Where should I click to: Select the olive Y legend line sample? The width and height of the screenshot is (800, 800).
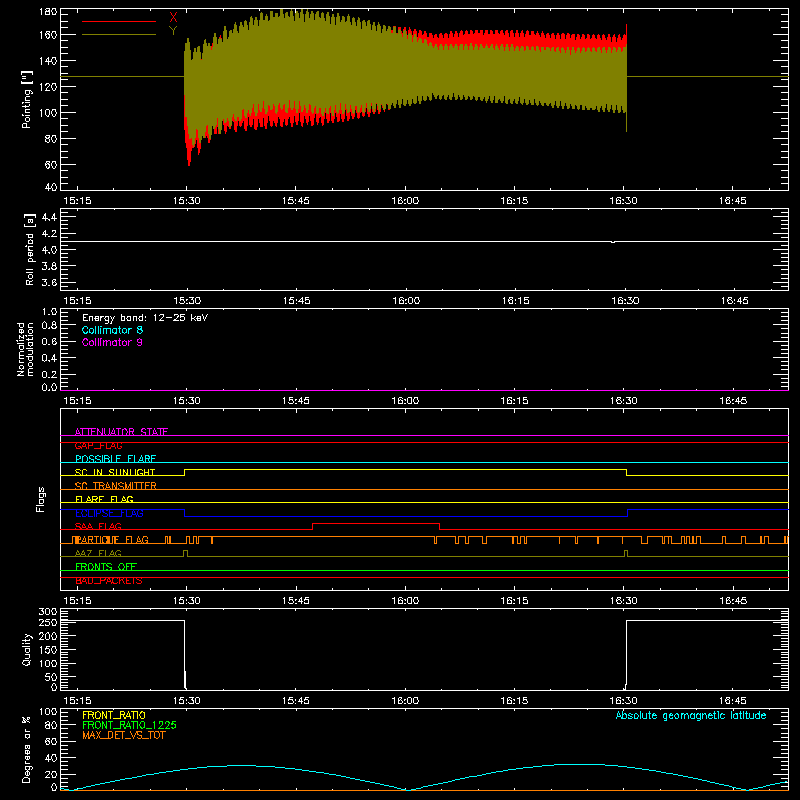click(x=119, y=35)
